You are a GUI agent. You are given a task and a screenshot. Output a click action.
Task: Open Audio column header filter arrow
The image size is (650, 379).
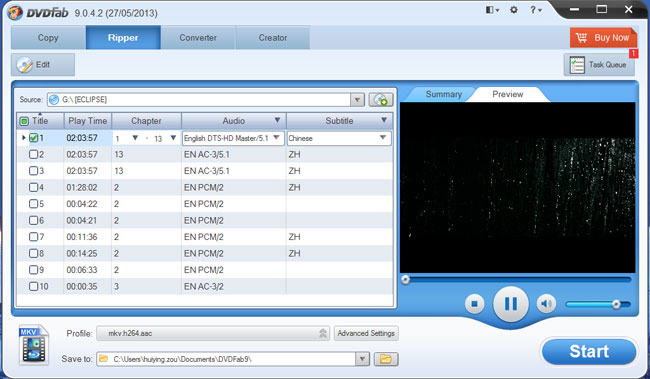tap(277, 120)
